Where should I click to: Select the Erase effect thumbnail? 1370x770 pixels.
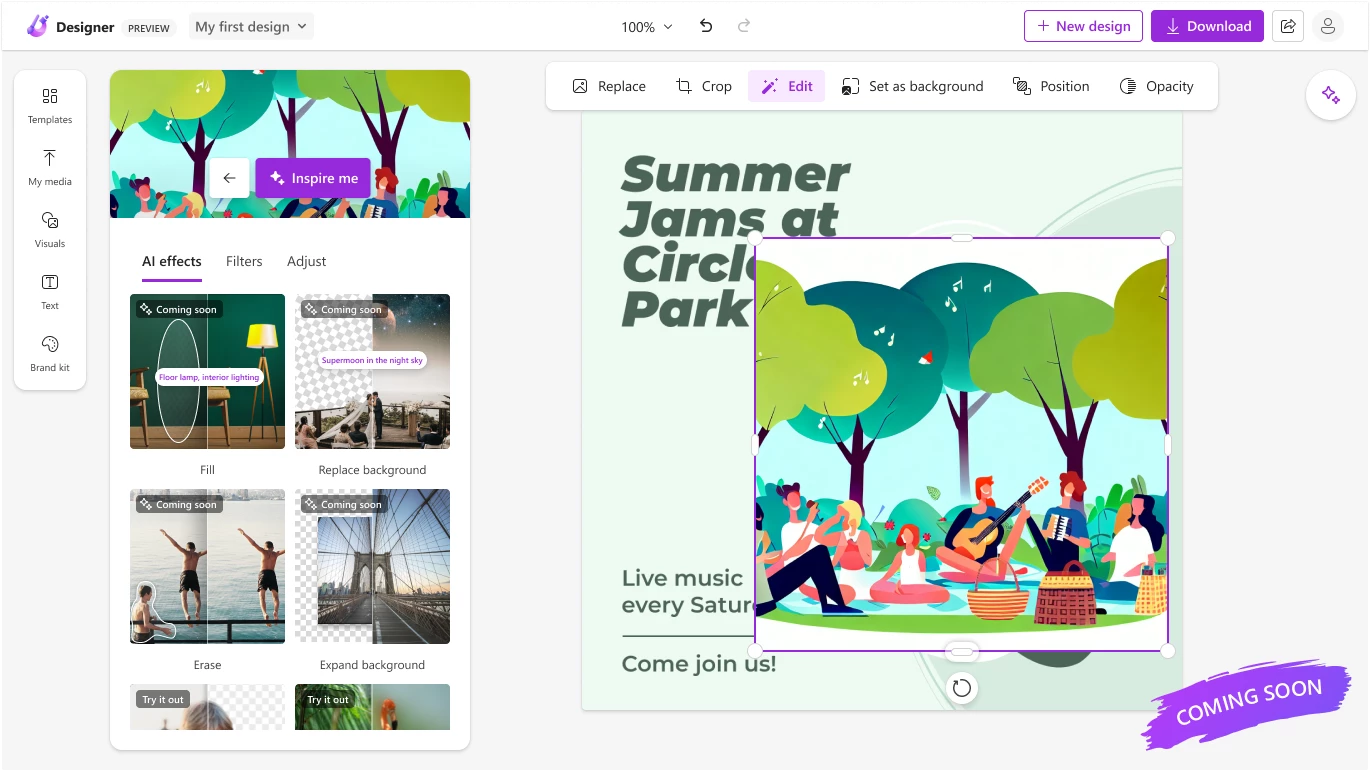coord(207,566)
